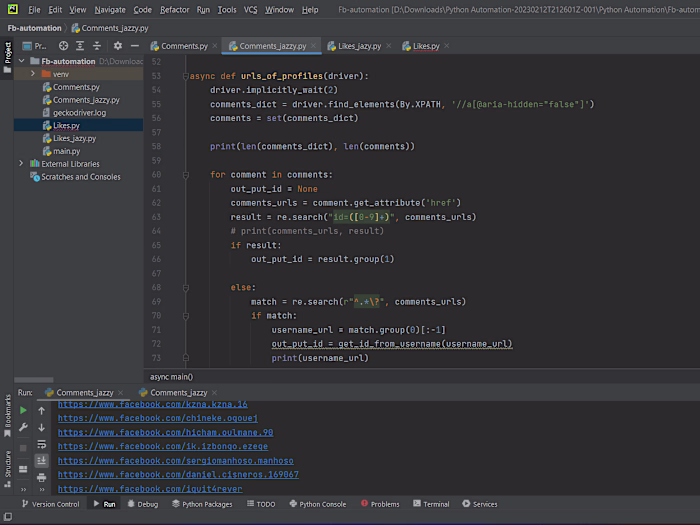Fold the else block at line 68
The image size is (700, 525).
pos(185,288)
